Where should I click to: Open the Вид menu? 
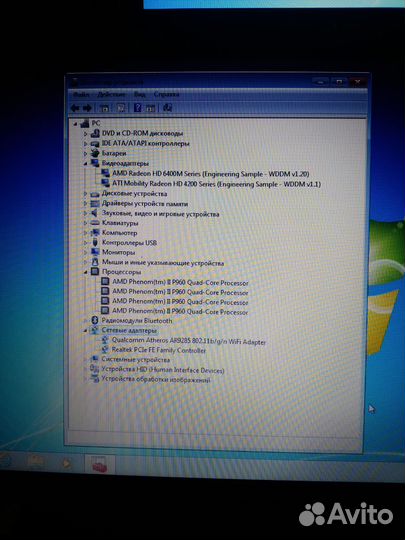[x=139, y=94]
